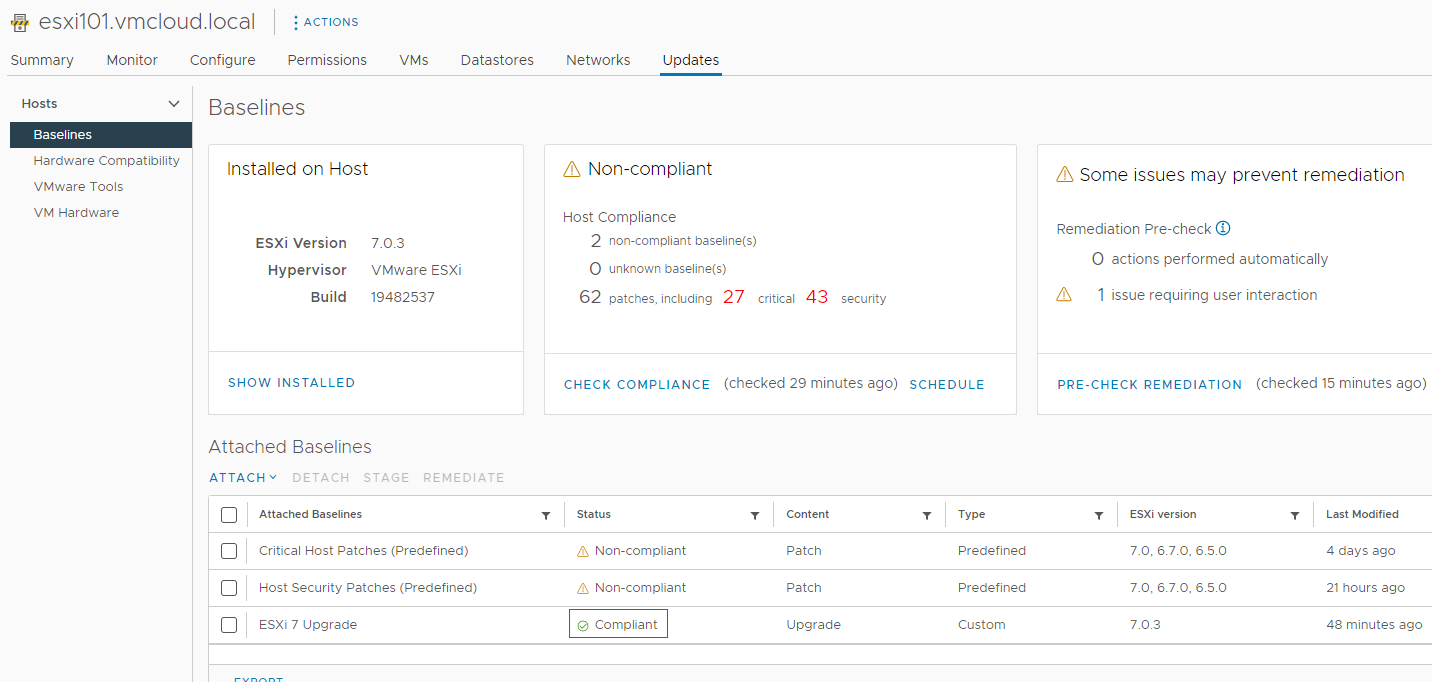Screen dimensions: 1432x682
Task: Check the Host Security Patches (Predefined) row checkbox
Action: (x=229, y=587)
